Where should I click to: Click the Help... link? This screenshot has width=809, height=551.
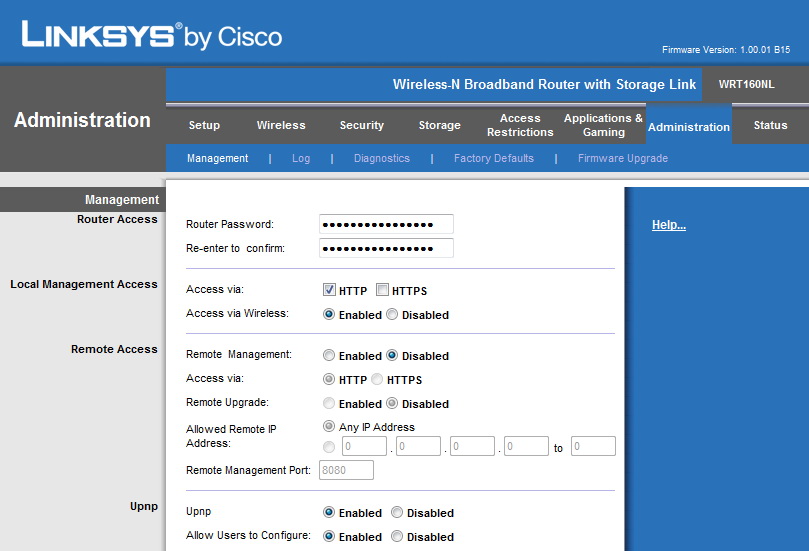(669, 224)
